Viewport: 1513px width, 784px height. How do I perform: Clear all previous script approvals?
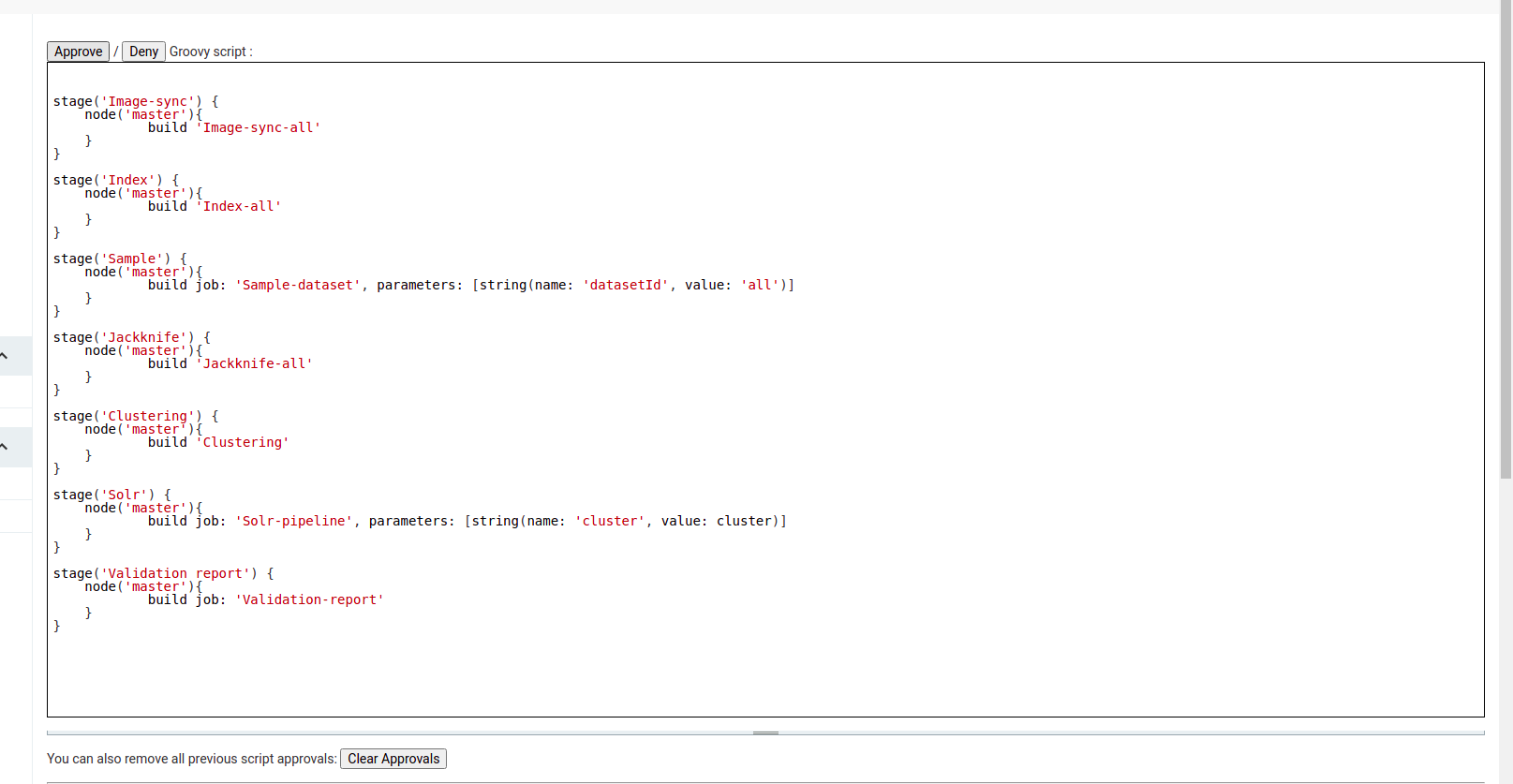(393, 759)
